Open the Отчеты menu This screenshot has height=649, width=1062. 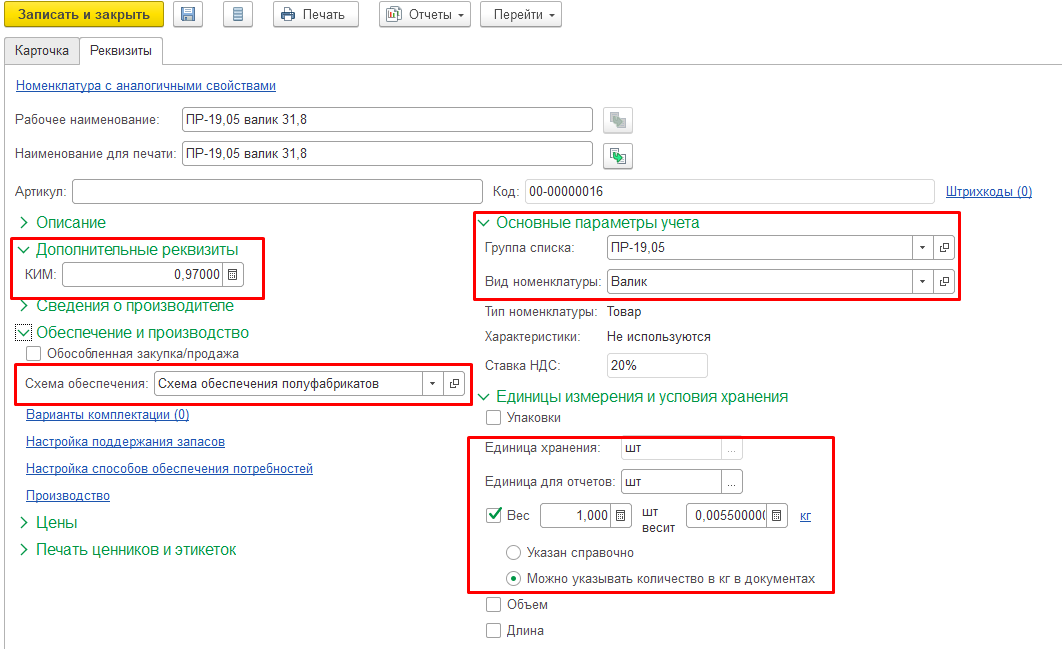[x=425, y=14]
